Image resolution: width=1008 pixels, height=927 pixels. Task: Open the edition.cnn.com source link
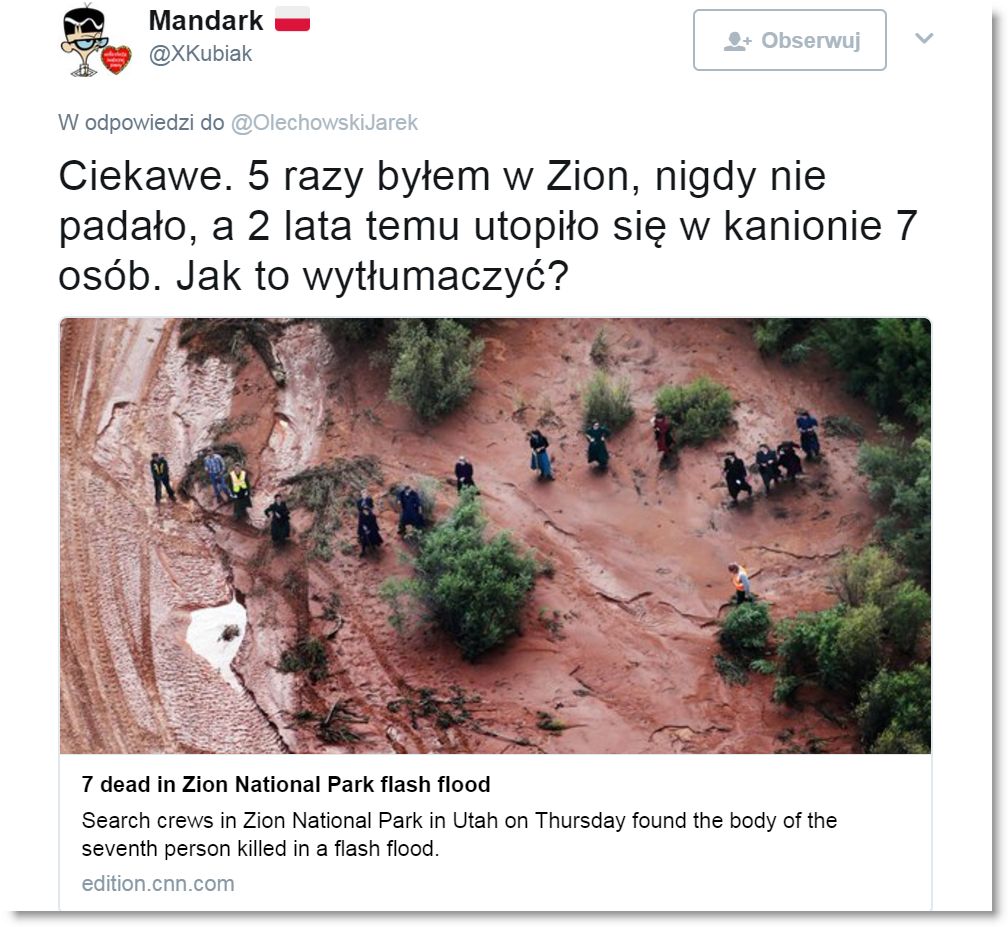point(158,883)
